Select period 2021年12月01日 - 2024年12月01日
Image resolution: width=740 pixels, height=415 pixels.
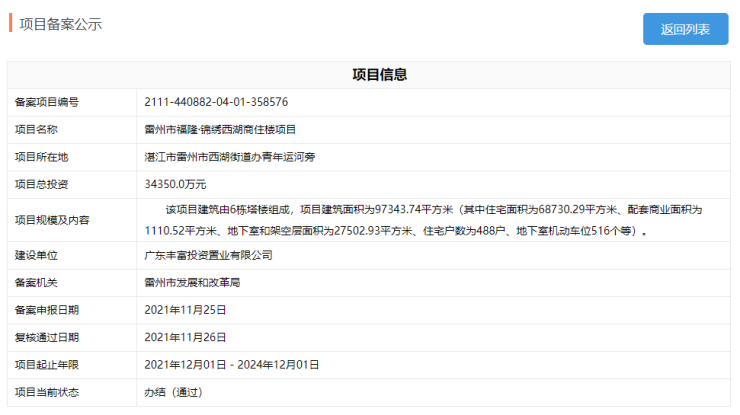pyautogui.click(x=232, y=364)
